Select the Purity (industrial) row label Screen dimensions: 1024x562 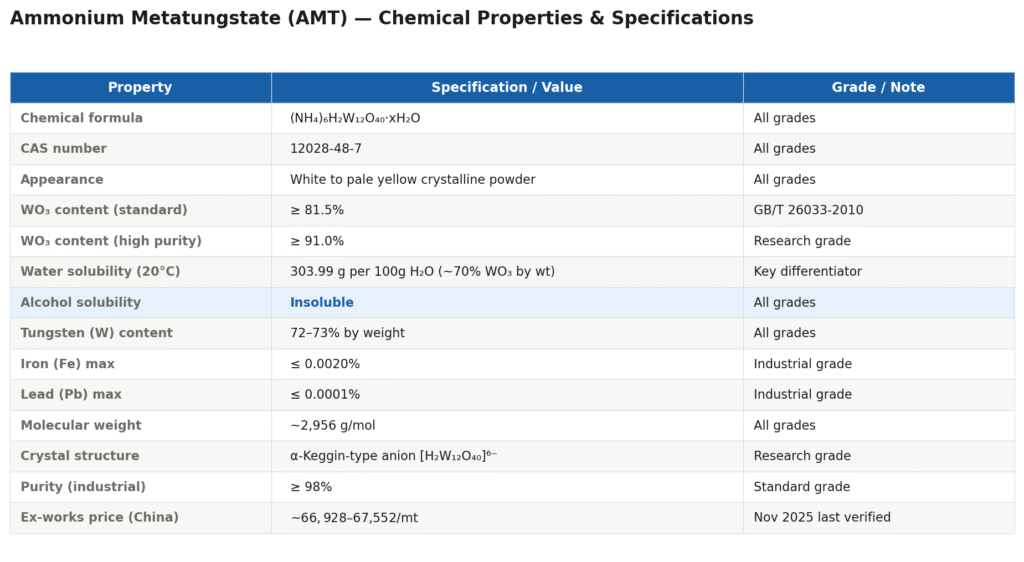[83, 487]
